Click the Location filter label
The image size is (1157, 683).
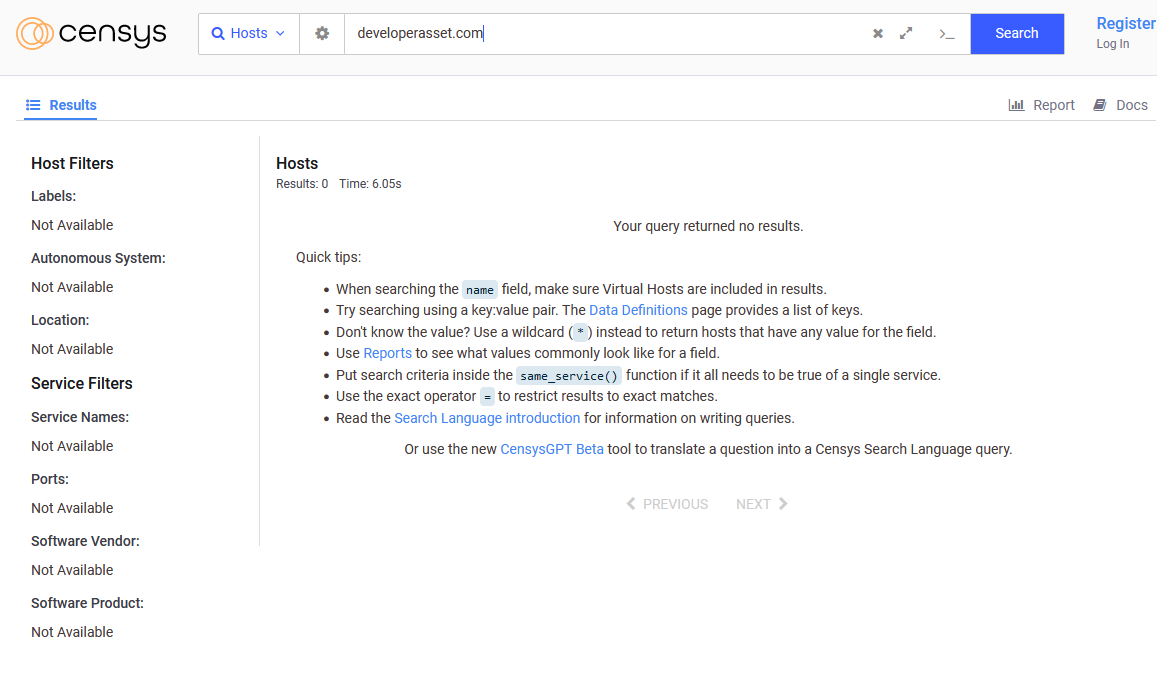click(60, 320)
